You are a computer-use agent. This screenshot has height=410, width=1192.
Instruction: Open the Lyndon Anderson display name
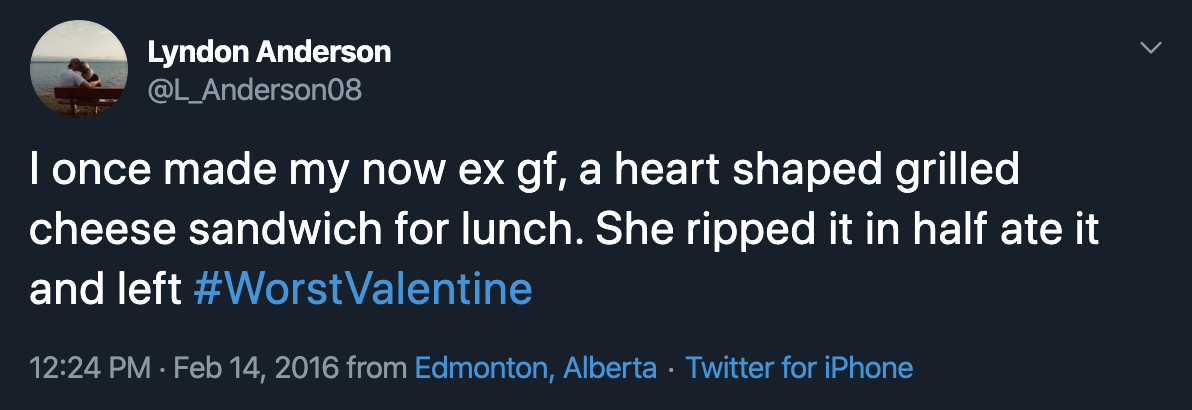pos(269,51)
